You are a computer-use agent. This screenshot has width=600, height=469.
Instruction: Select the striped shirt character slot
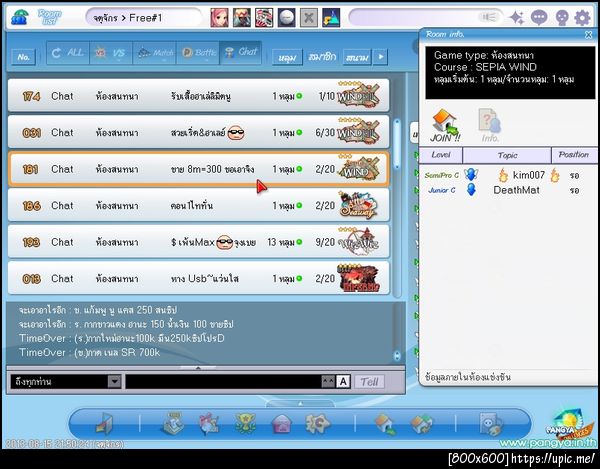coord(264,18)
